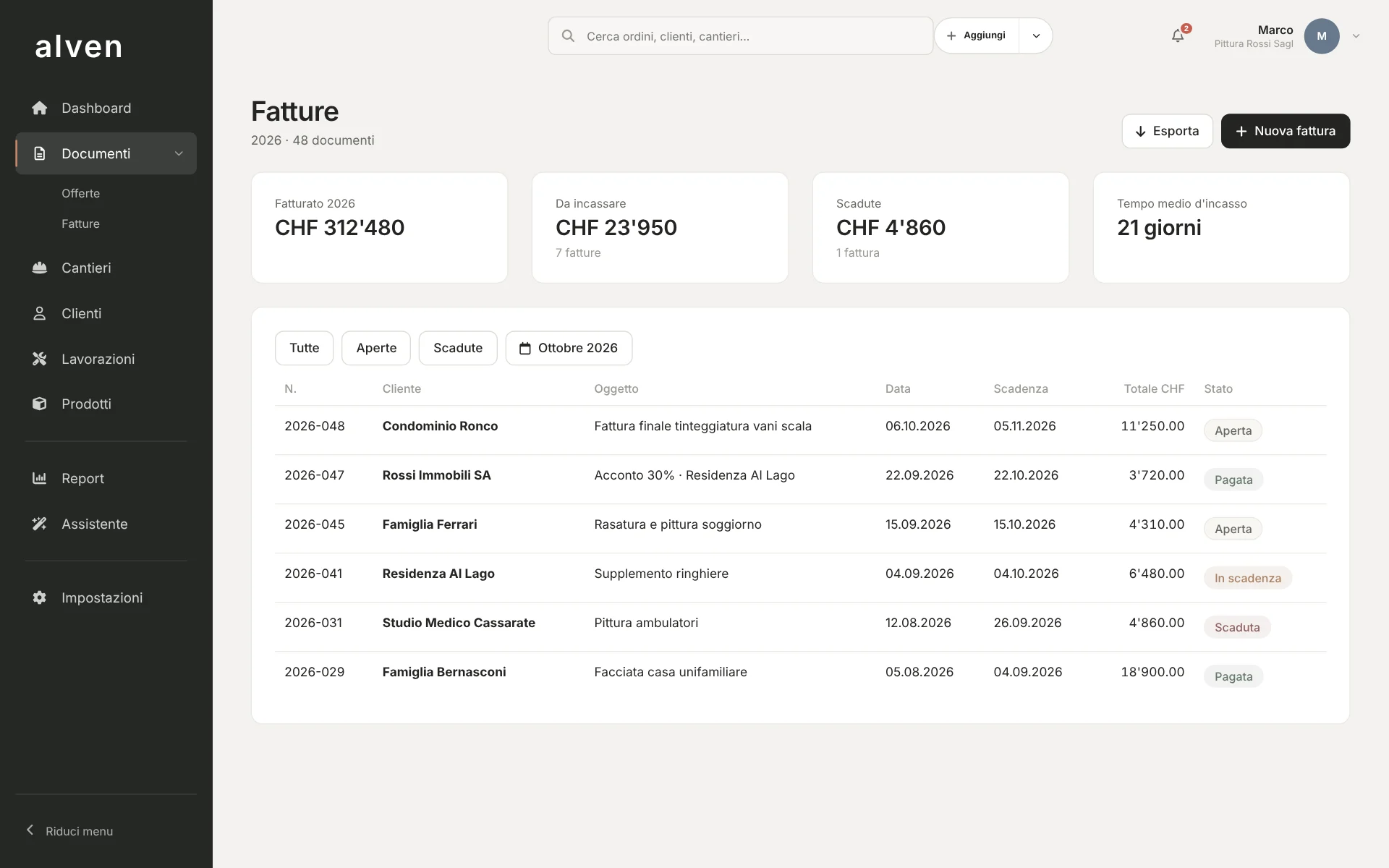Expand the user account chevron

pyautogui.click(x=1356, y=35)
